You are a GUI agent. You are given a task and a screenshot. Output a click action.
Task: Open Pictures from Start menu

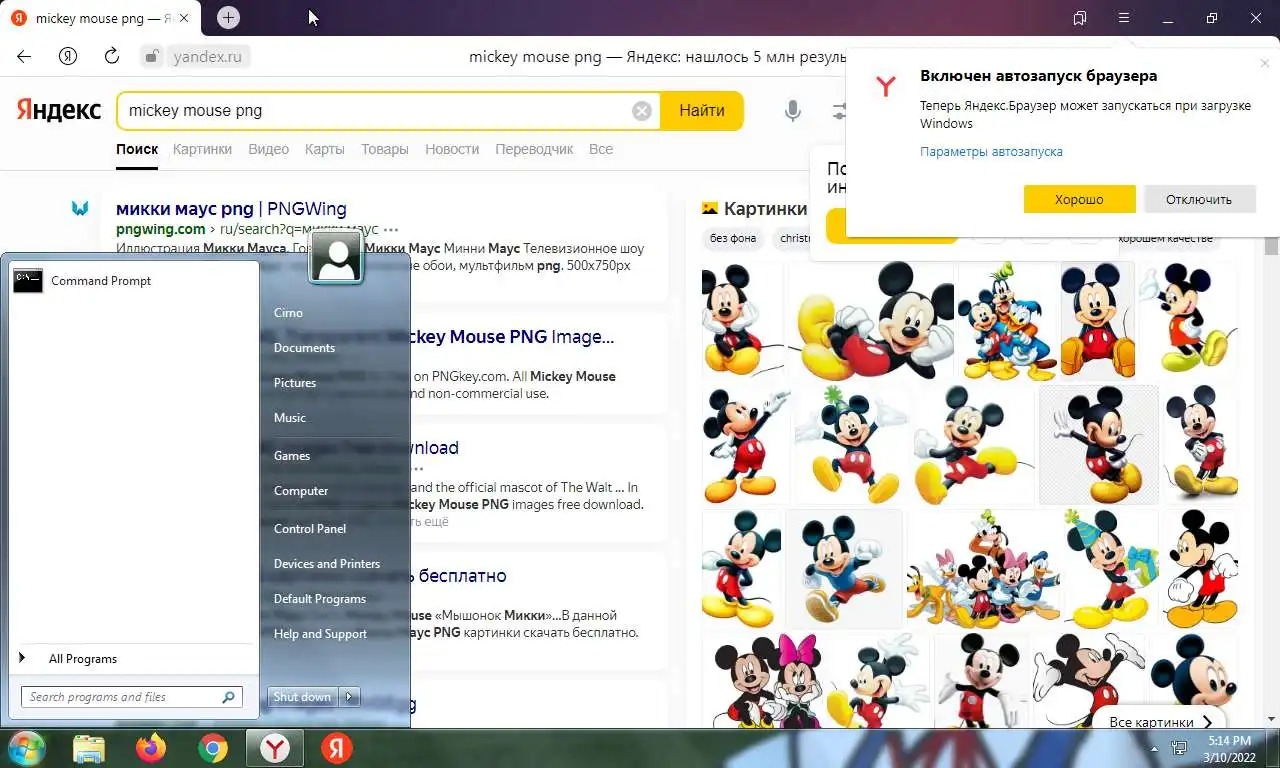[x=295, y=383]
